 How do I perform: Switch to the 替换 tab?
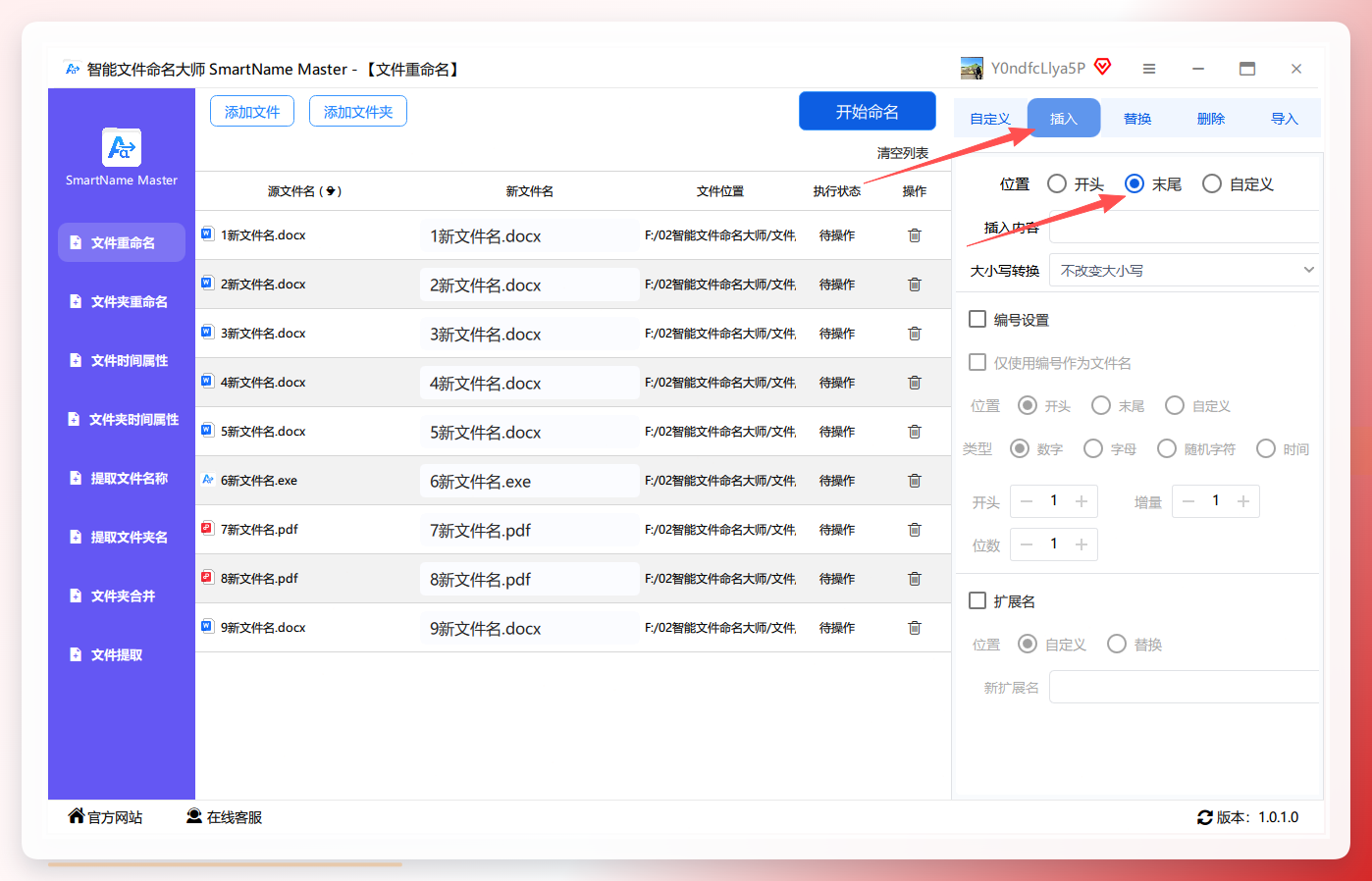coord(1137,119)
